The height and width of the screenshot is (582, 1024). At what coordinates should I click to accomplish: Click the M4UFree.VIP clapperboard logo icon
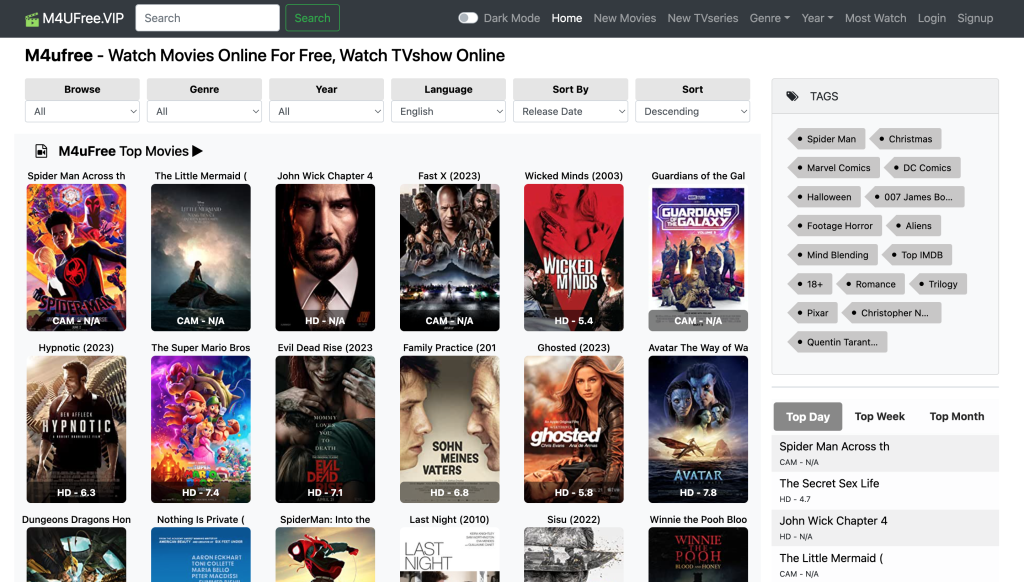point(33,18)
